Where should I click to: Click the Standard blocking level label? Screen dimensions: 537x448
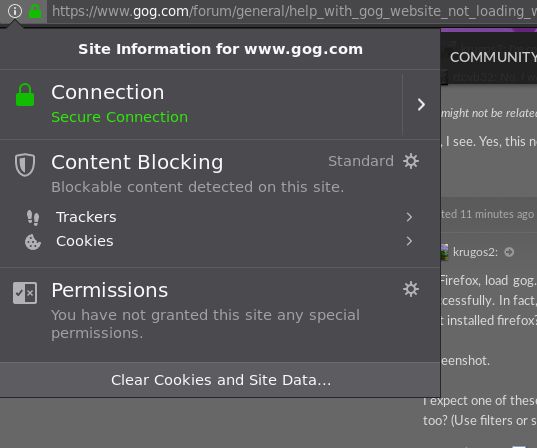pyautogui.click(x=361, y=161)
